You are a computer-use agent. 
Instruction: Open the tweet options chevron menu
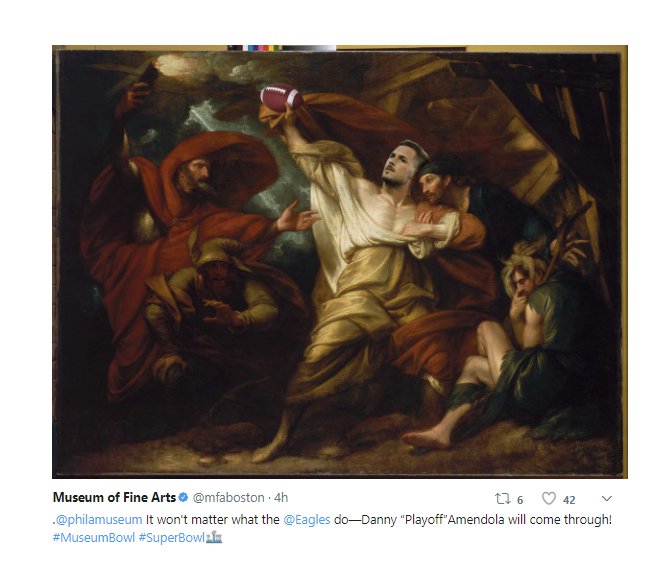point(606,498)
